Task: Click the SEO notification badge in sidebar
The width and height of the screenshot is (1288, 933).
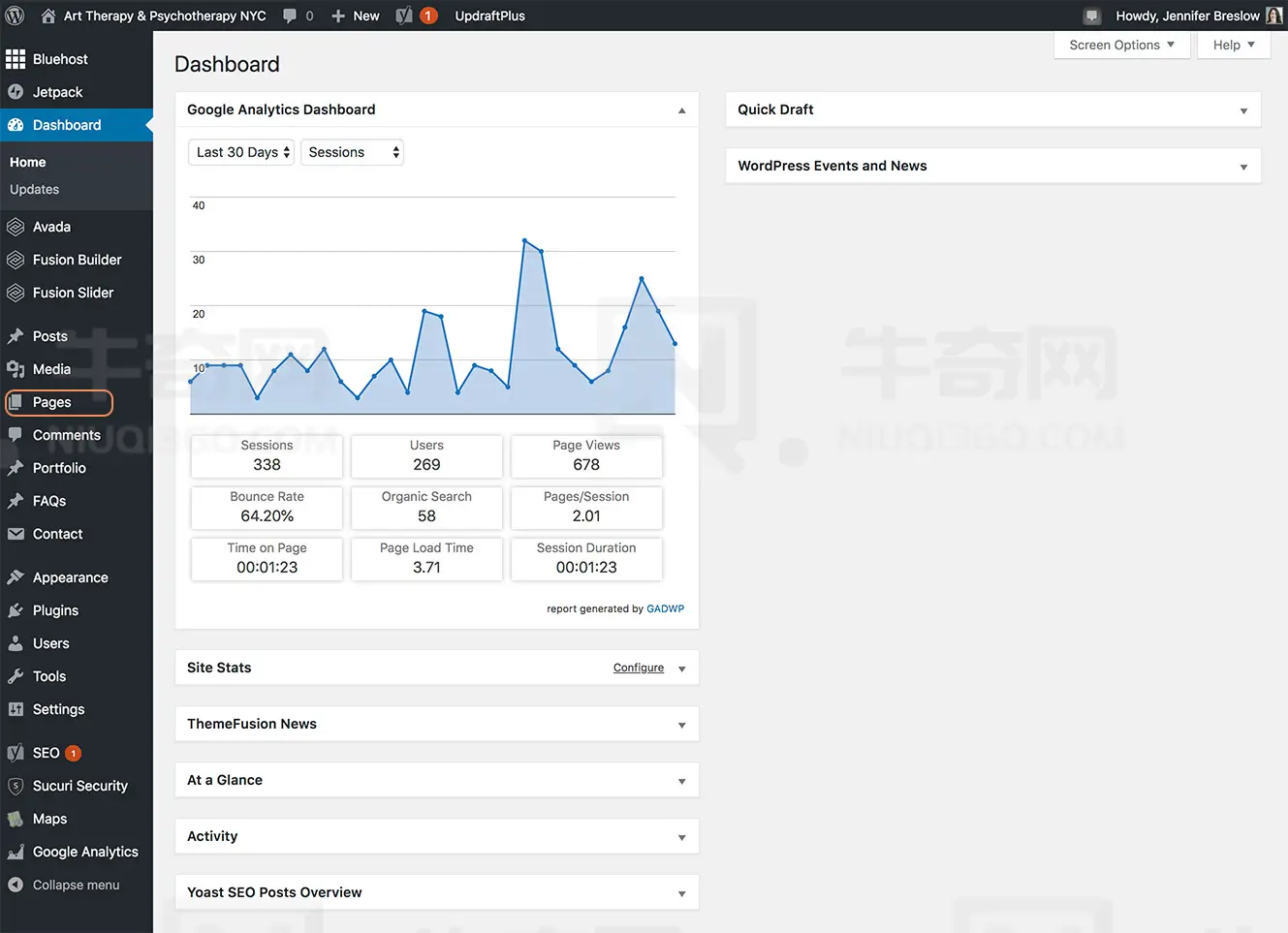Action: point(73,753)
